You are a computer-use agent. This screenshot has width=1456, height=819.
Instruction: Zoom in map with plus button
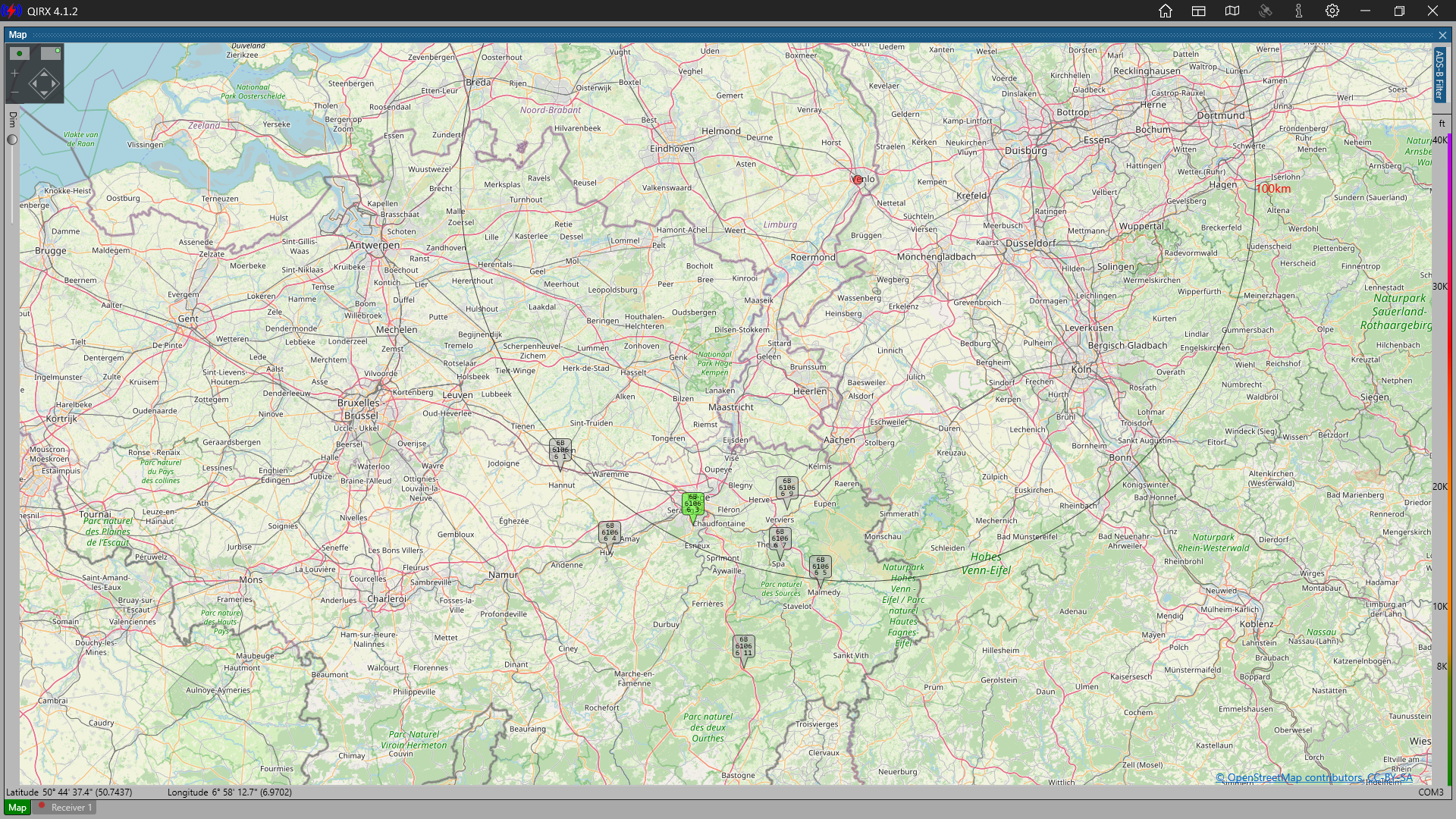pos(14,74)
